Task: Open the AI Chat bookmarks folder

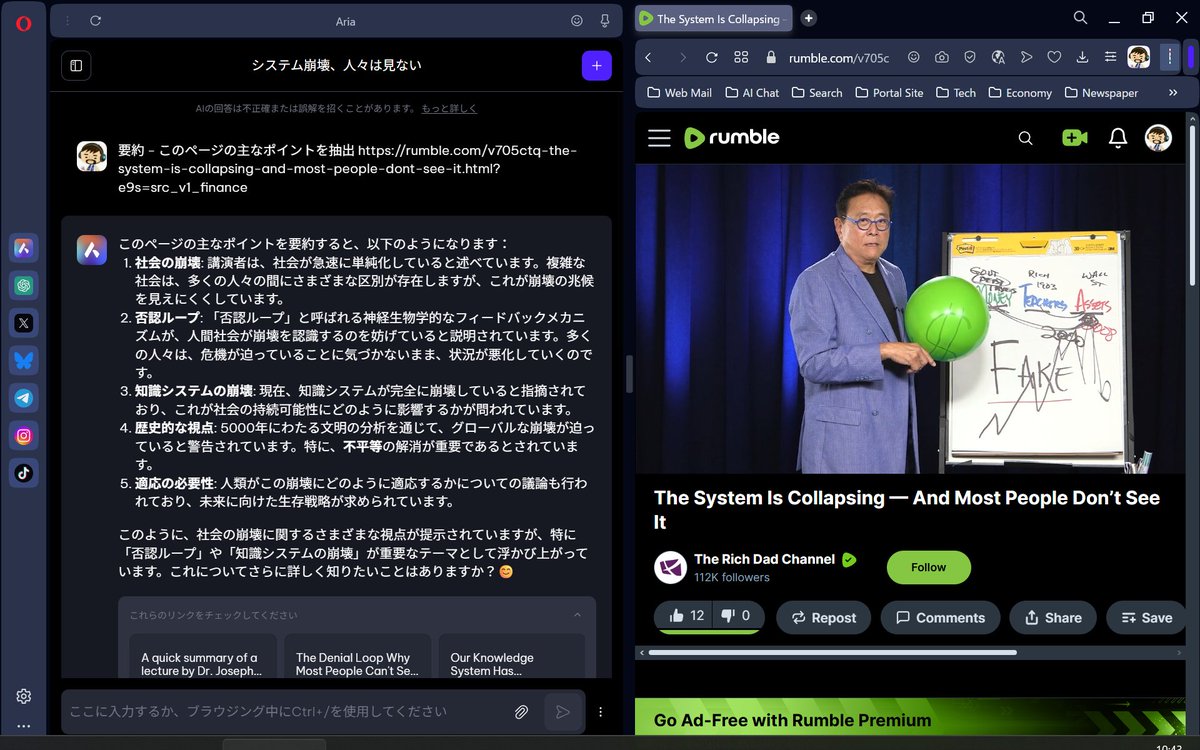Action: 752,92
